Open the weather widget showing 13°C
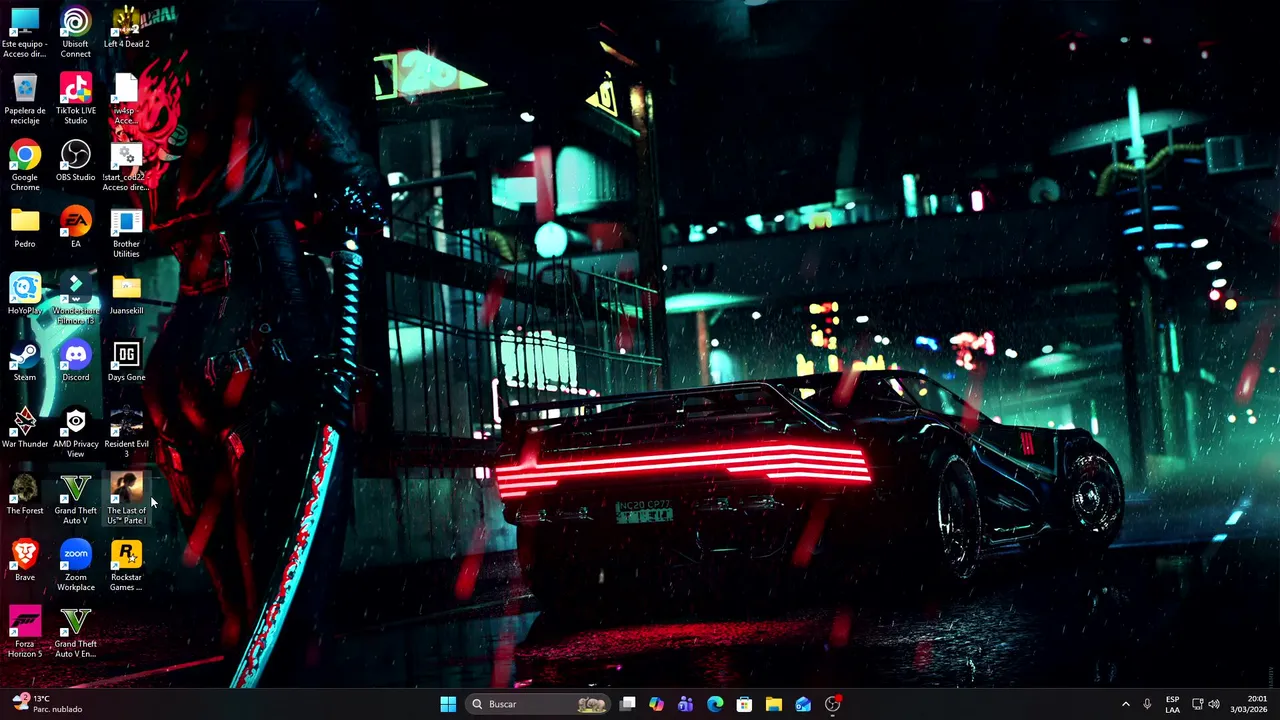 click(45, 704)
